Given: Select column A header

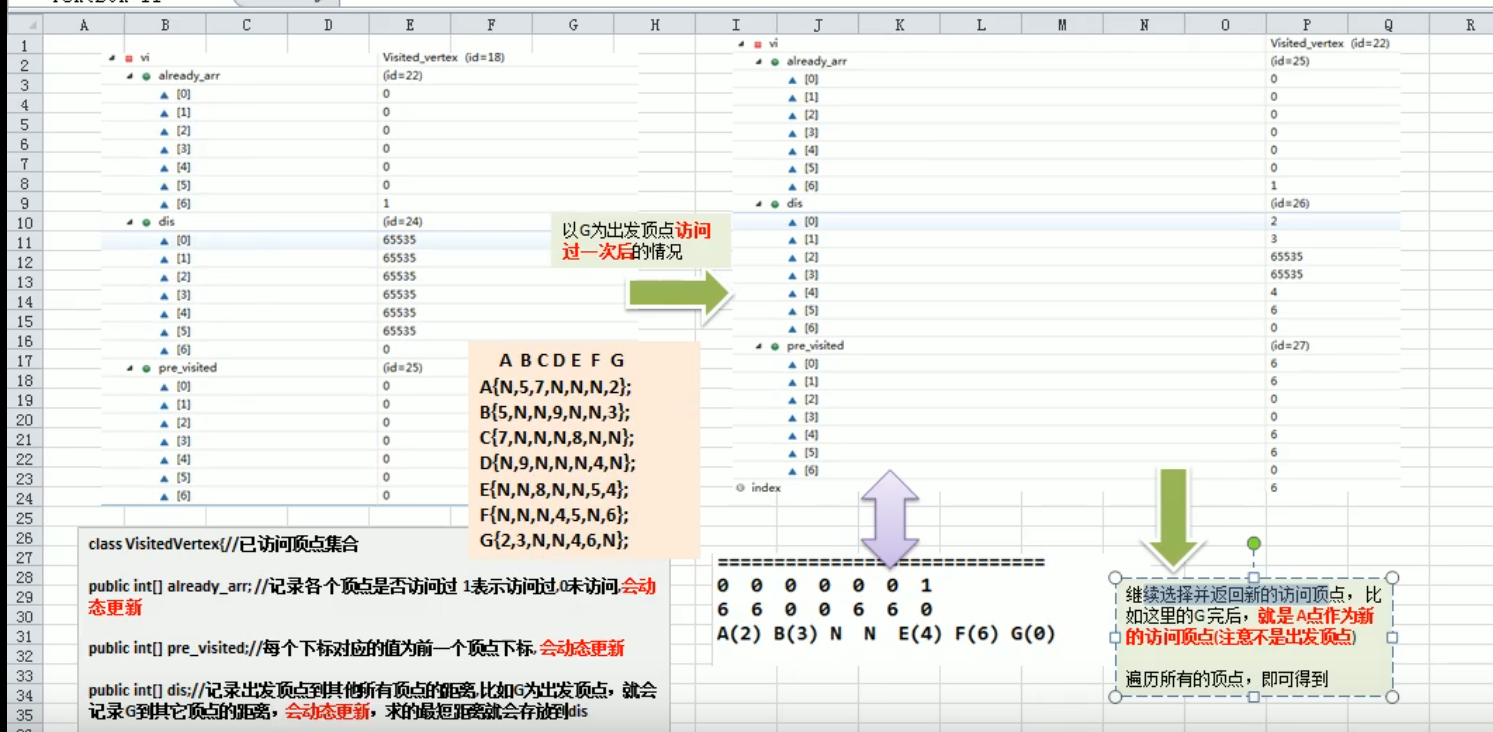Looking at the screenshot, I should pyautogui.click(x=83, y=26).
